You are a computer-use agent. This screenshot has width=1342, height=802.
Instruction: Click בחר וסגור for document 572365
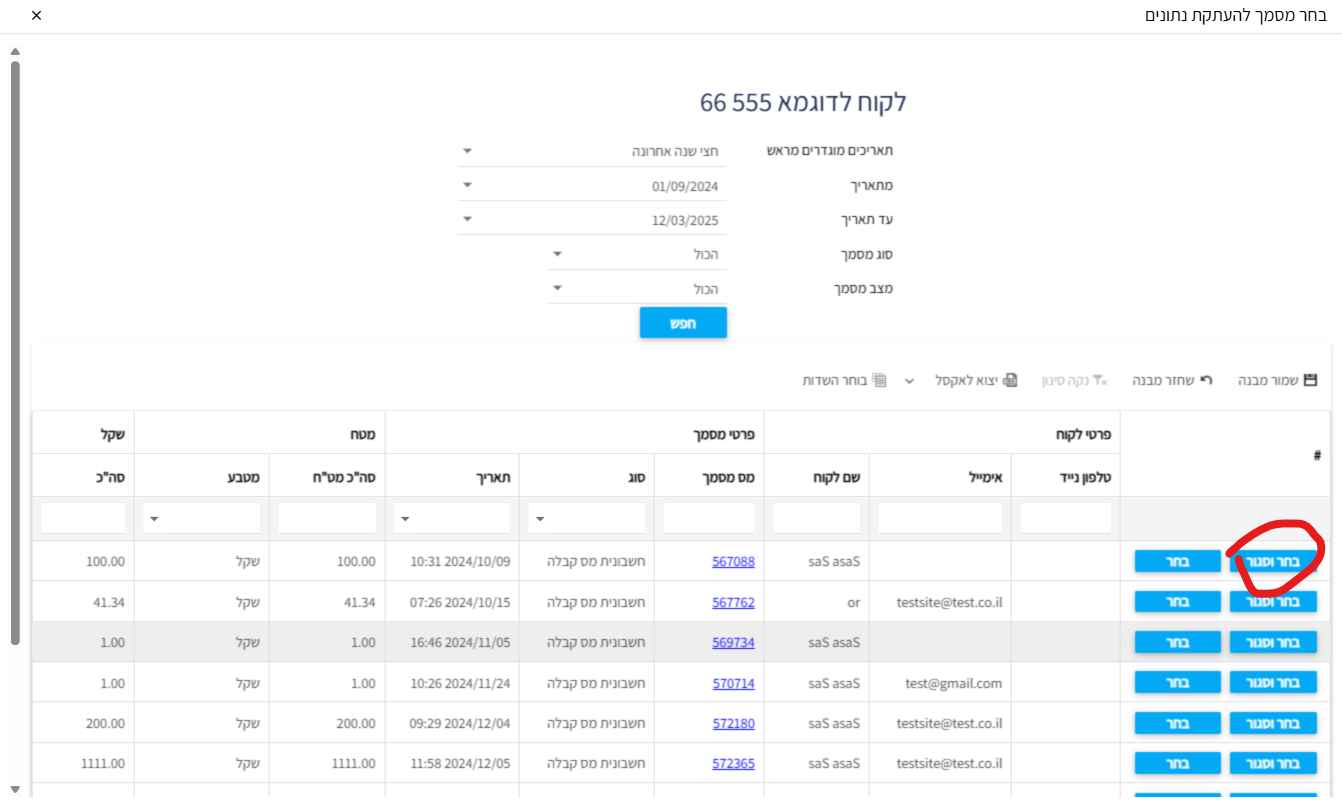point(1273,763)
